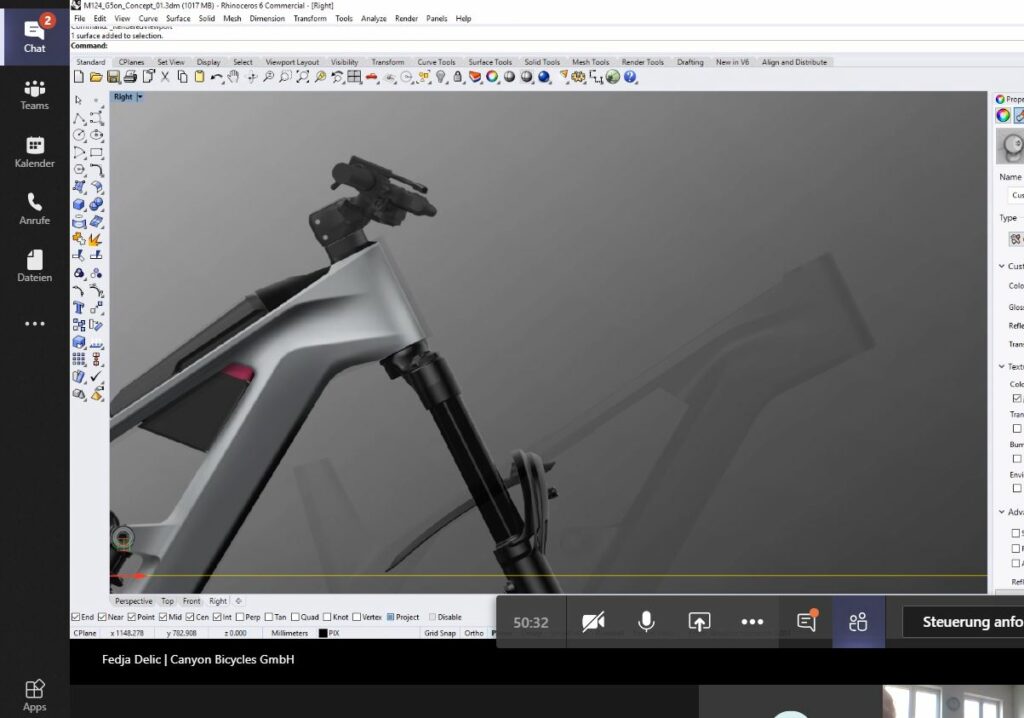Select the Text tool in left toolbar
Screen dimensions: 1024x718
coord(79,308)
